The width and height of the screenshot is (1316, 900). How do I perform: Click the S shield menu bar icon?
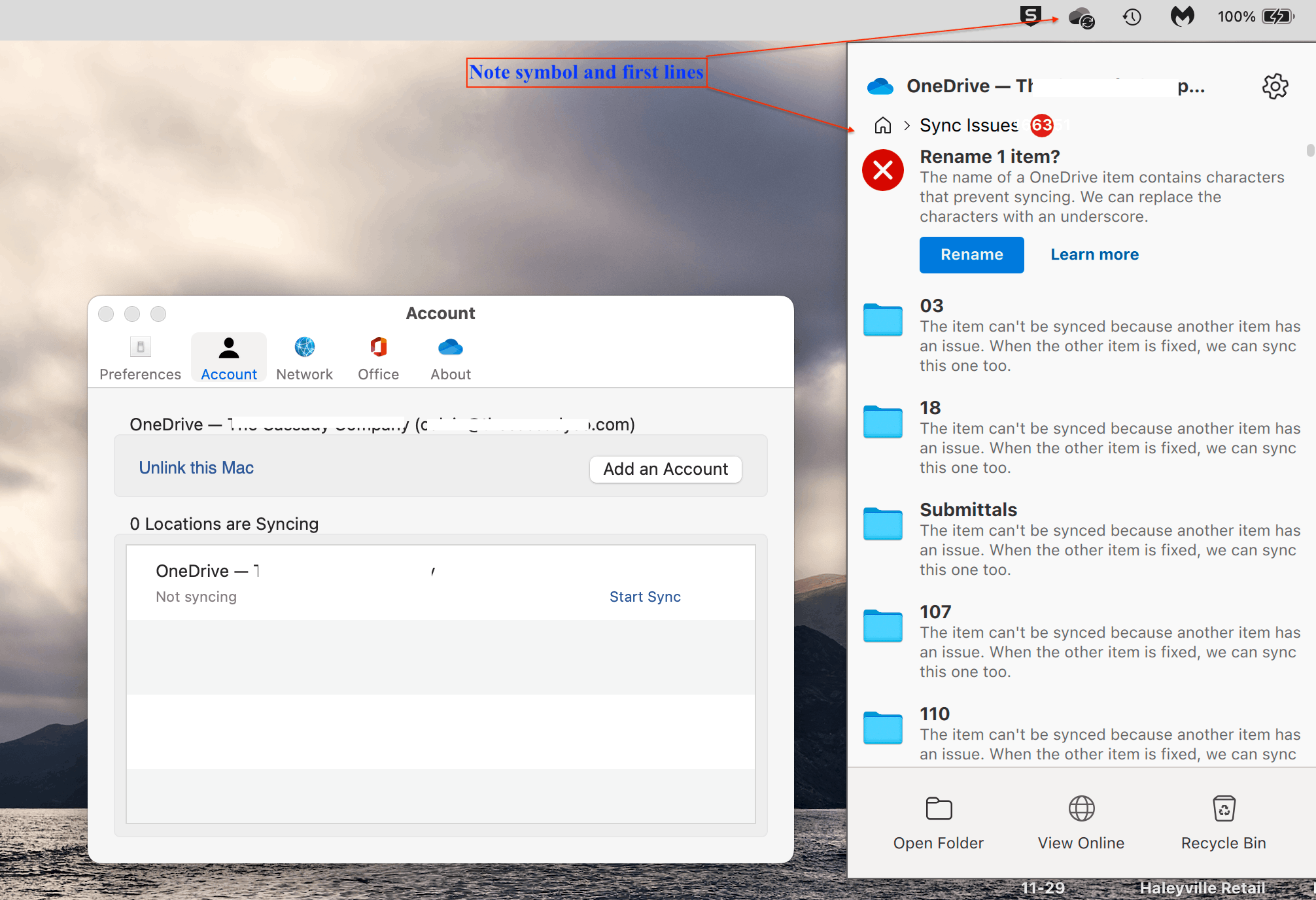(x=1031, y=16)
